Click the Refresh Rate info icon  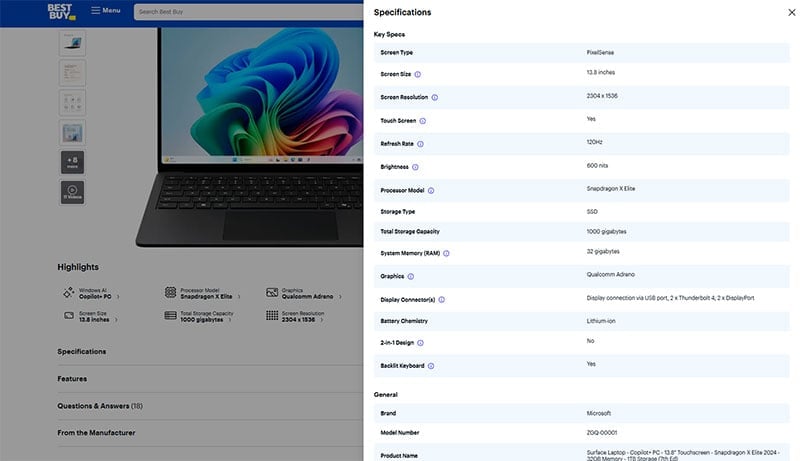pos(421,144)
